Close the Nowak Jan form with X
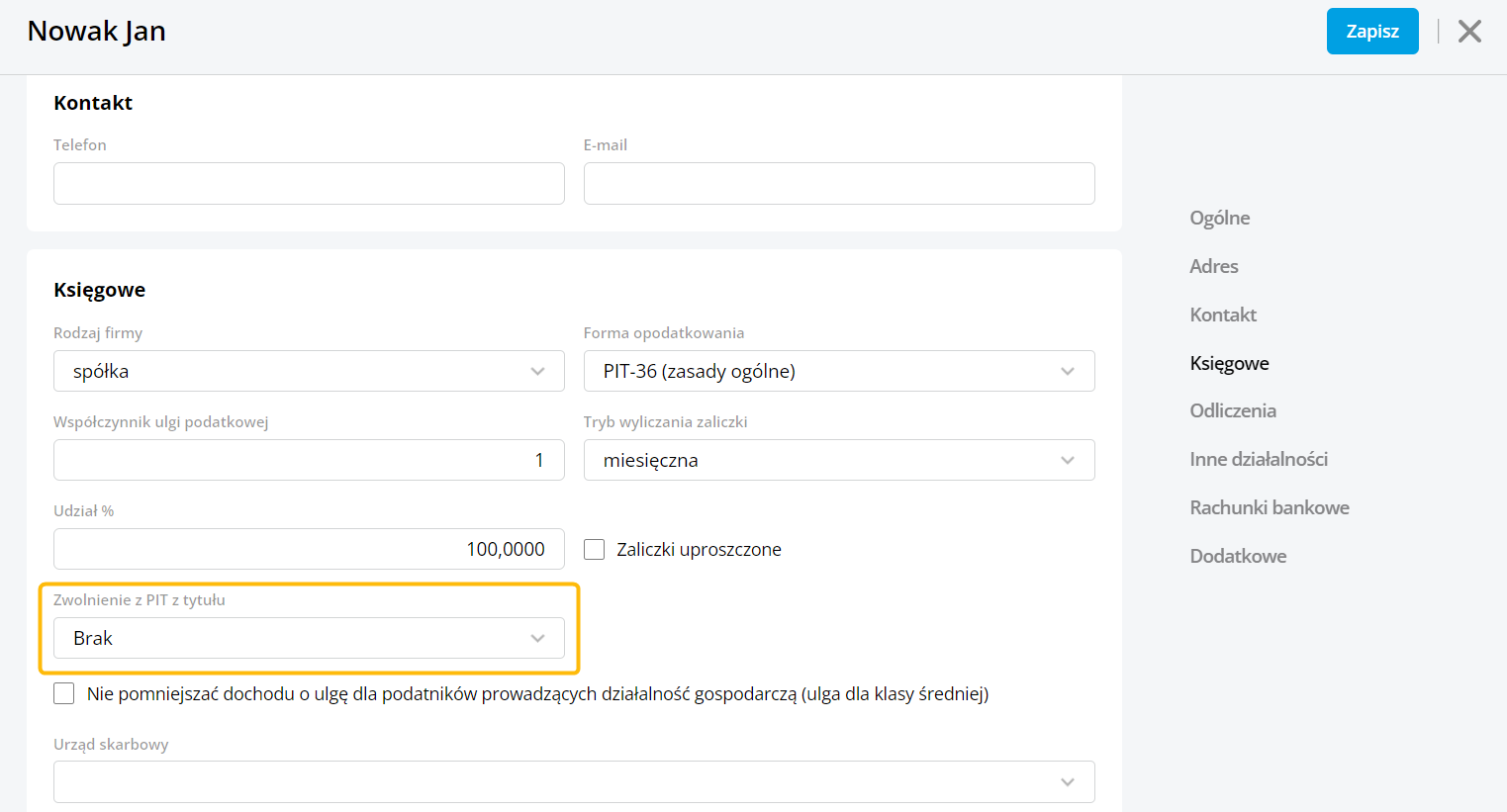 [1469, 32]
